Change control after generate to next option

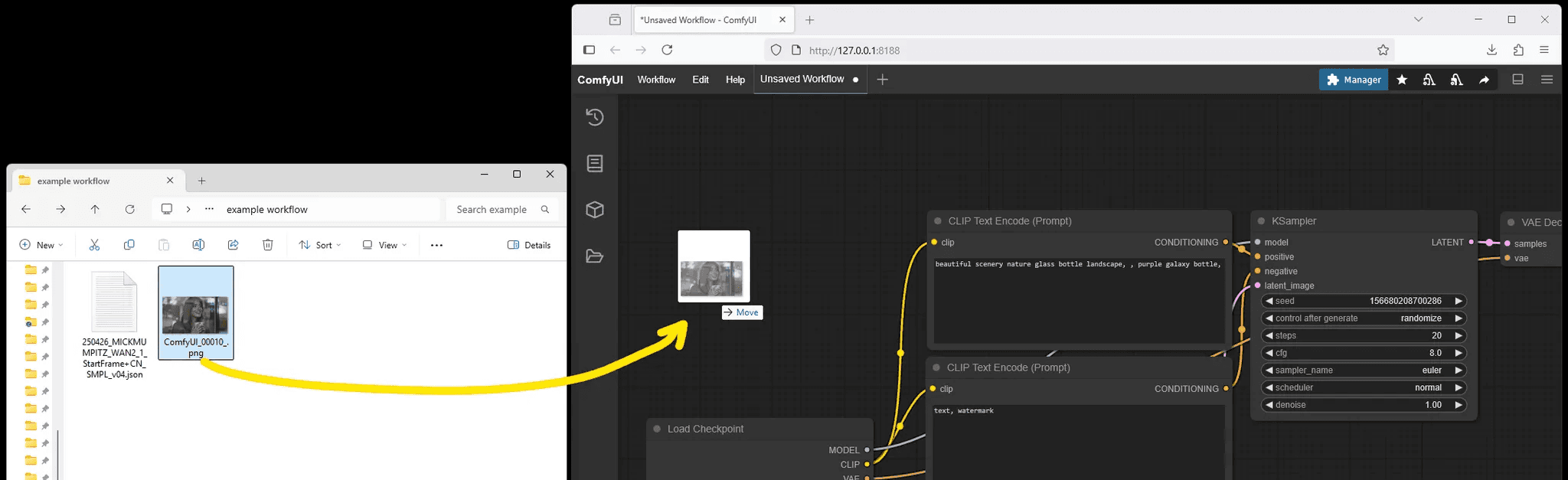point(1459,318)
